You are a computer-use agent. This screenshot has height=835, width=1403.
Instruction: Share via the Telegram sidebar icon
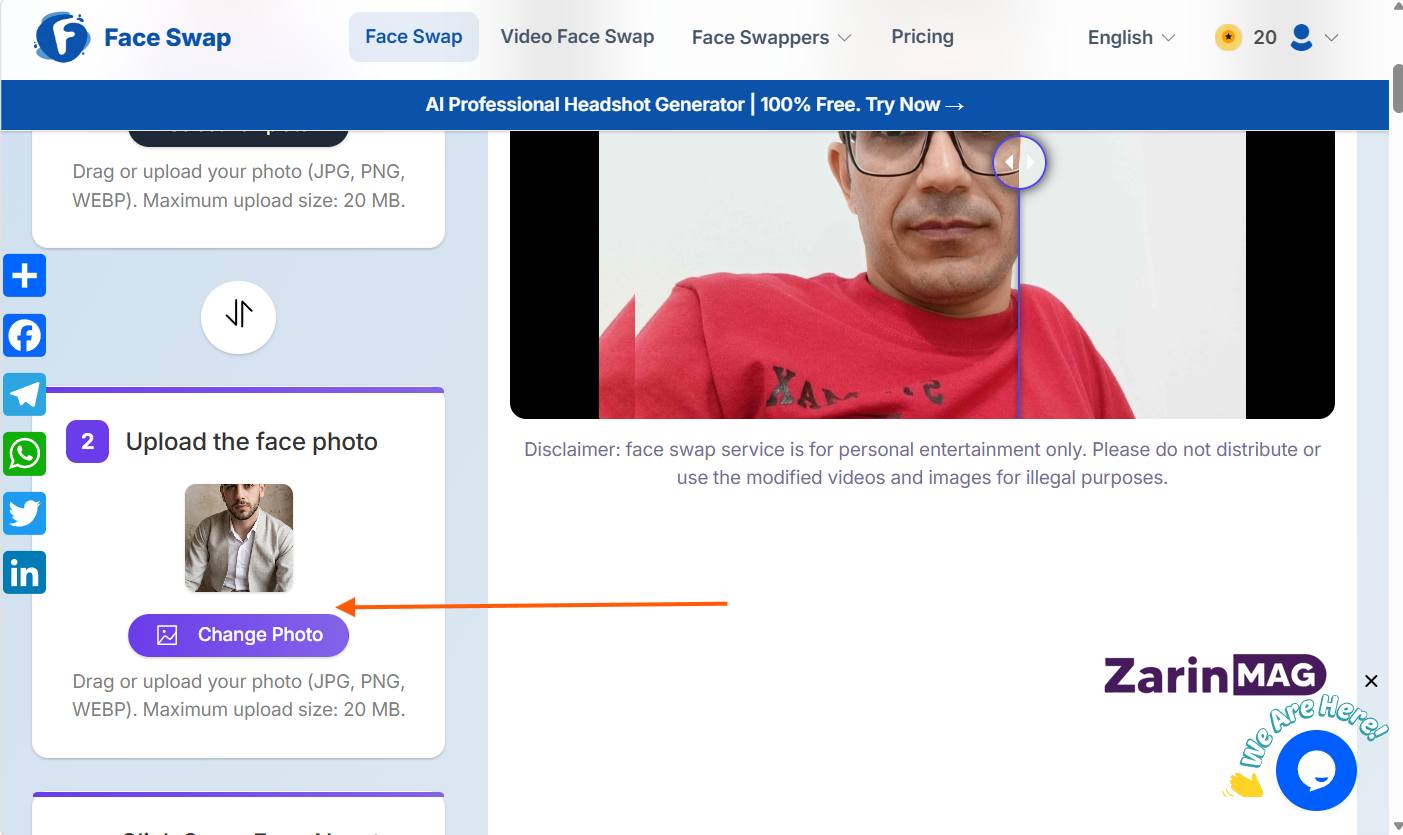tap(24, 394)
